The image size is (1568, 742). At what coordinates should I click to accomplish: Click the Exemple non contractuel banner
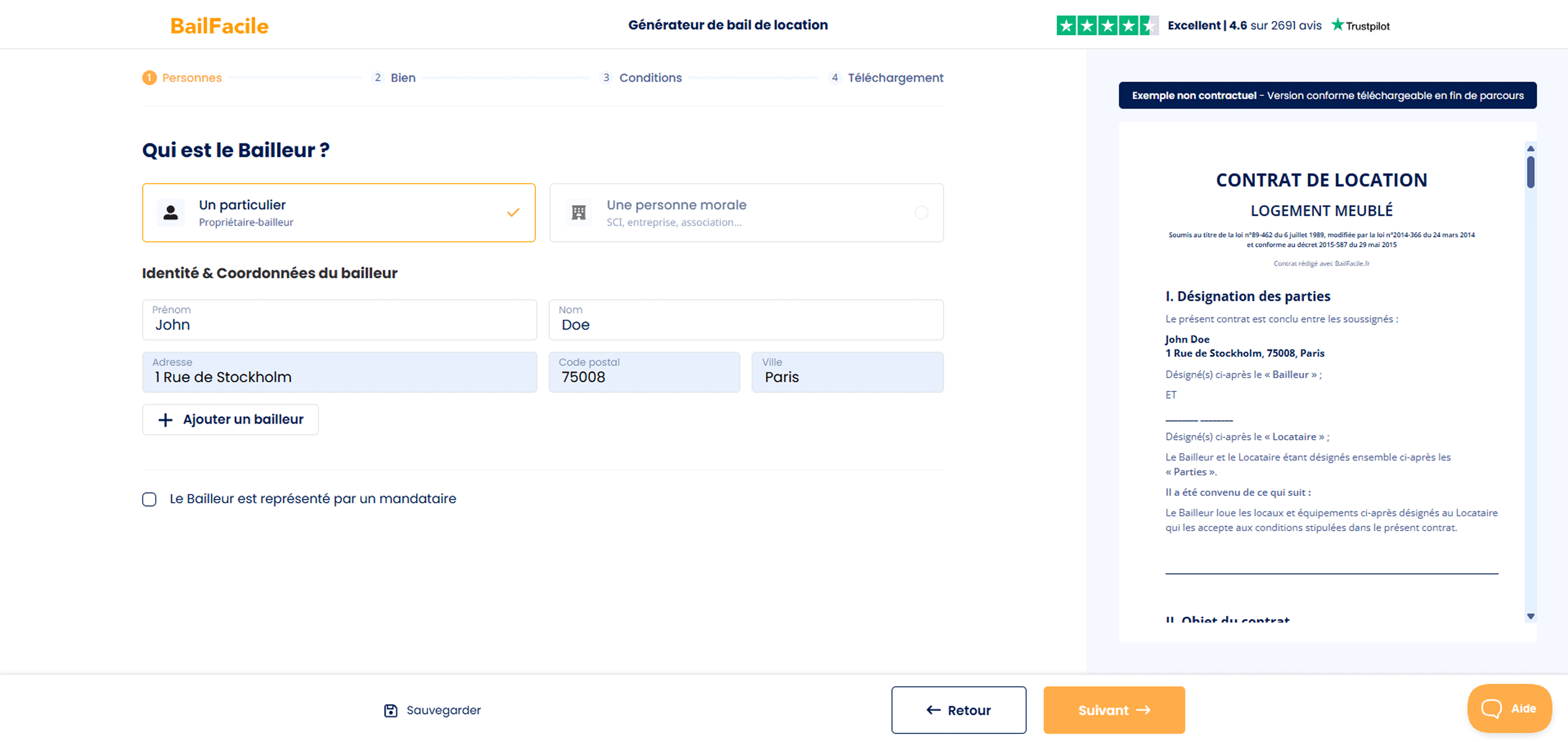click(x=1327, y=95)
